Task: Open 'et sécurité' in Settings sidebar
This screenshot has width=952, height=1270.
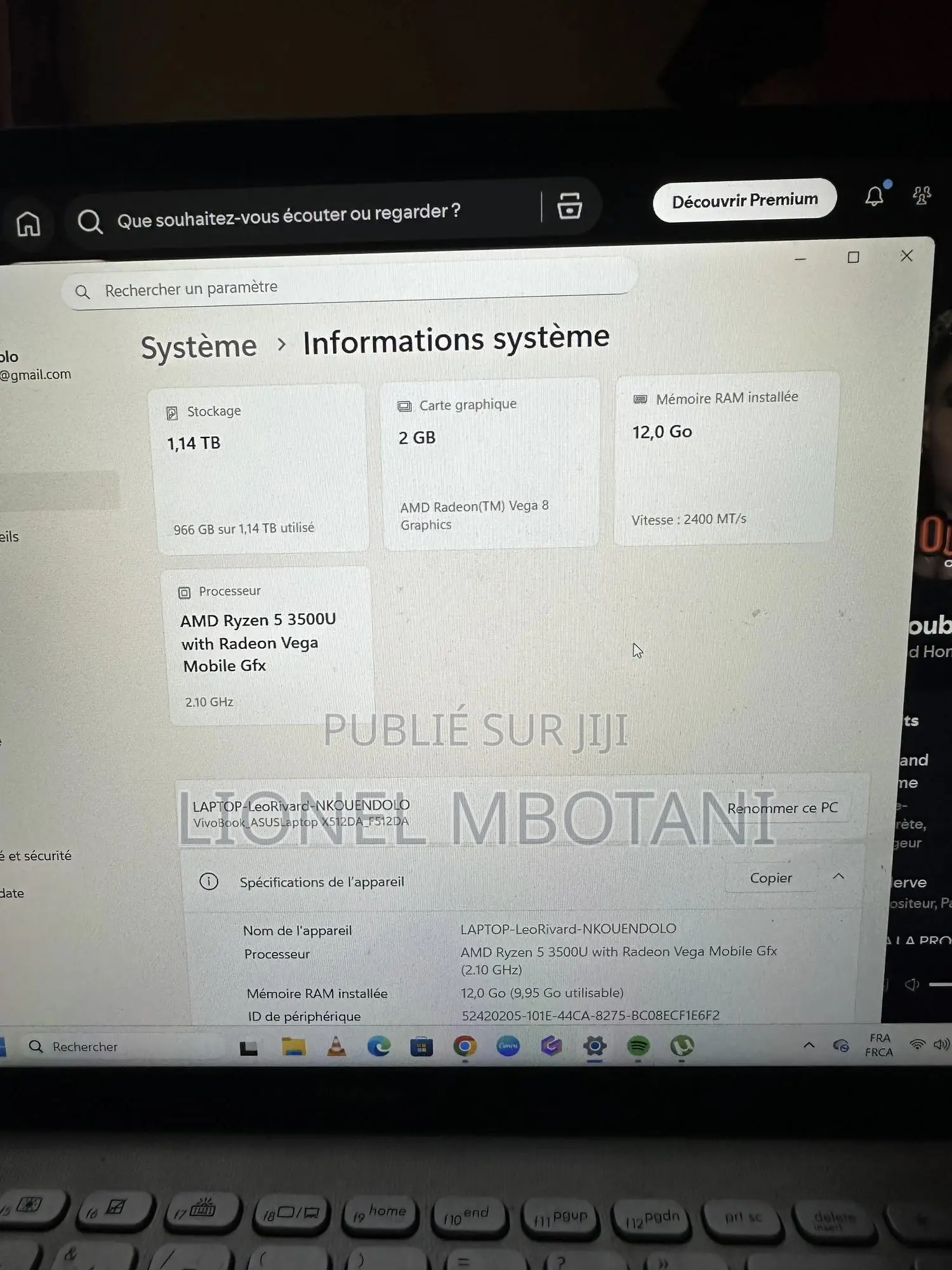Action: coord(36,855)
